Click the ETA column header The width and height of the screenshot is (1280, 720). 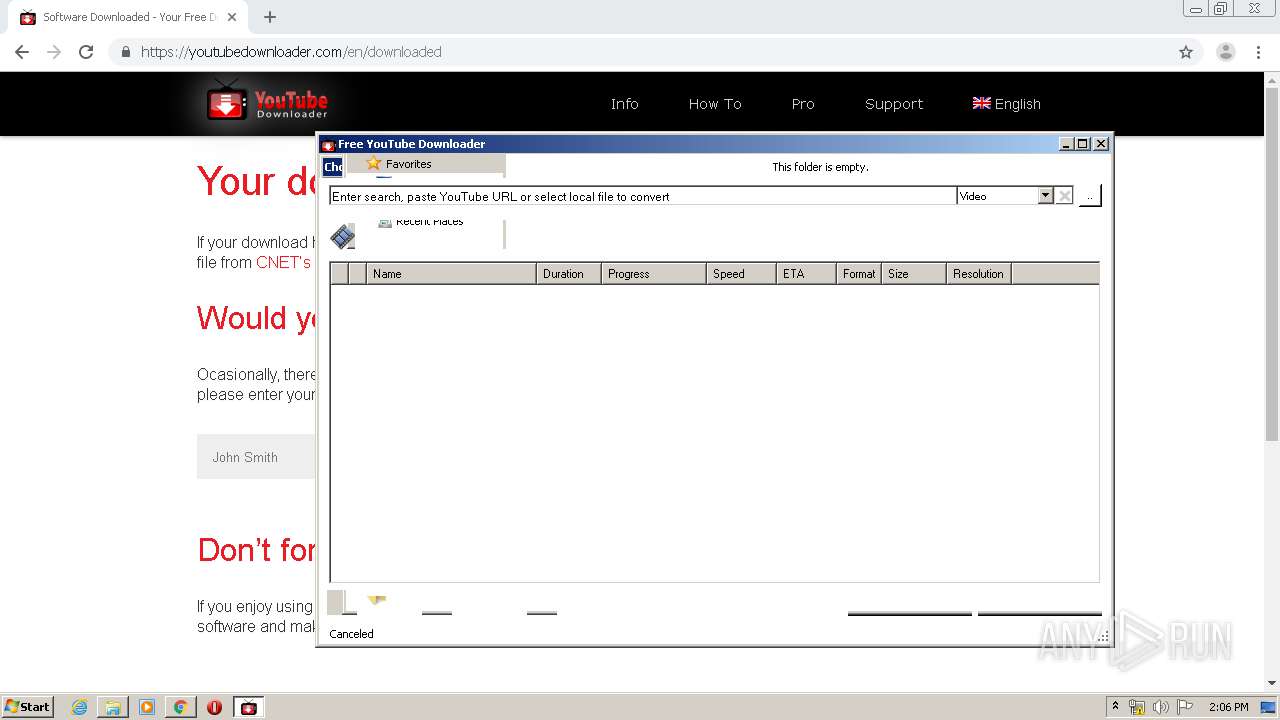(806, 273)
